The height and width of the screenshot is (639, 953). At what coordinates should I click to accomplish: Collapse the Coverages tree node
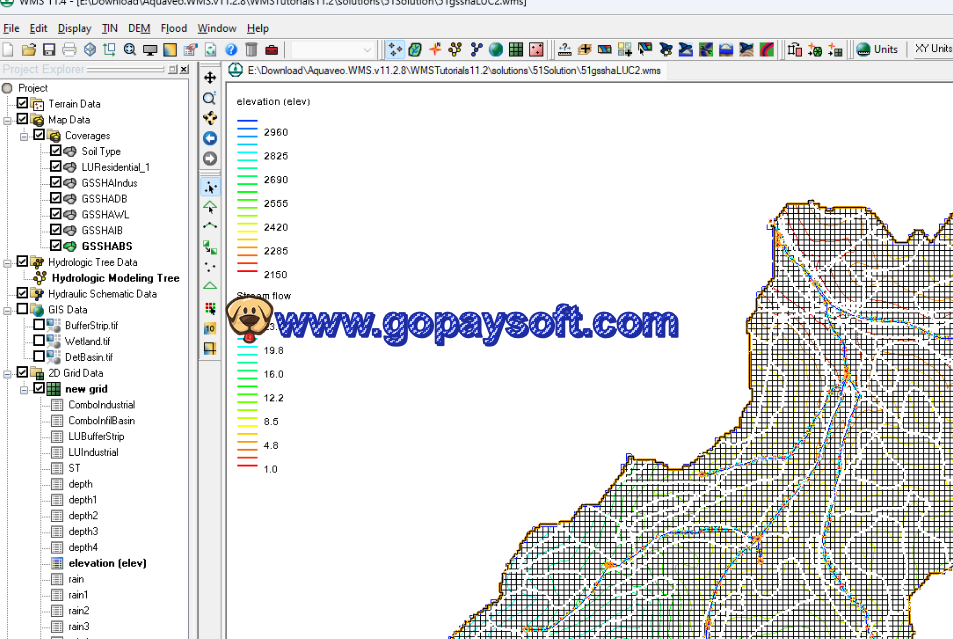[x=25, y=135]
